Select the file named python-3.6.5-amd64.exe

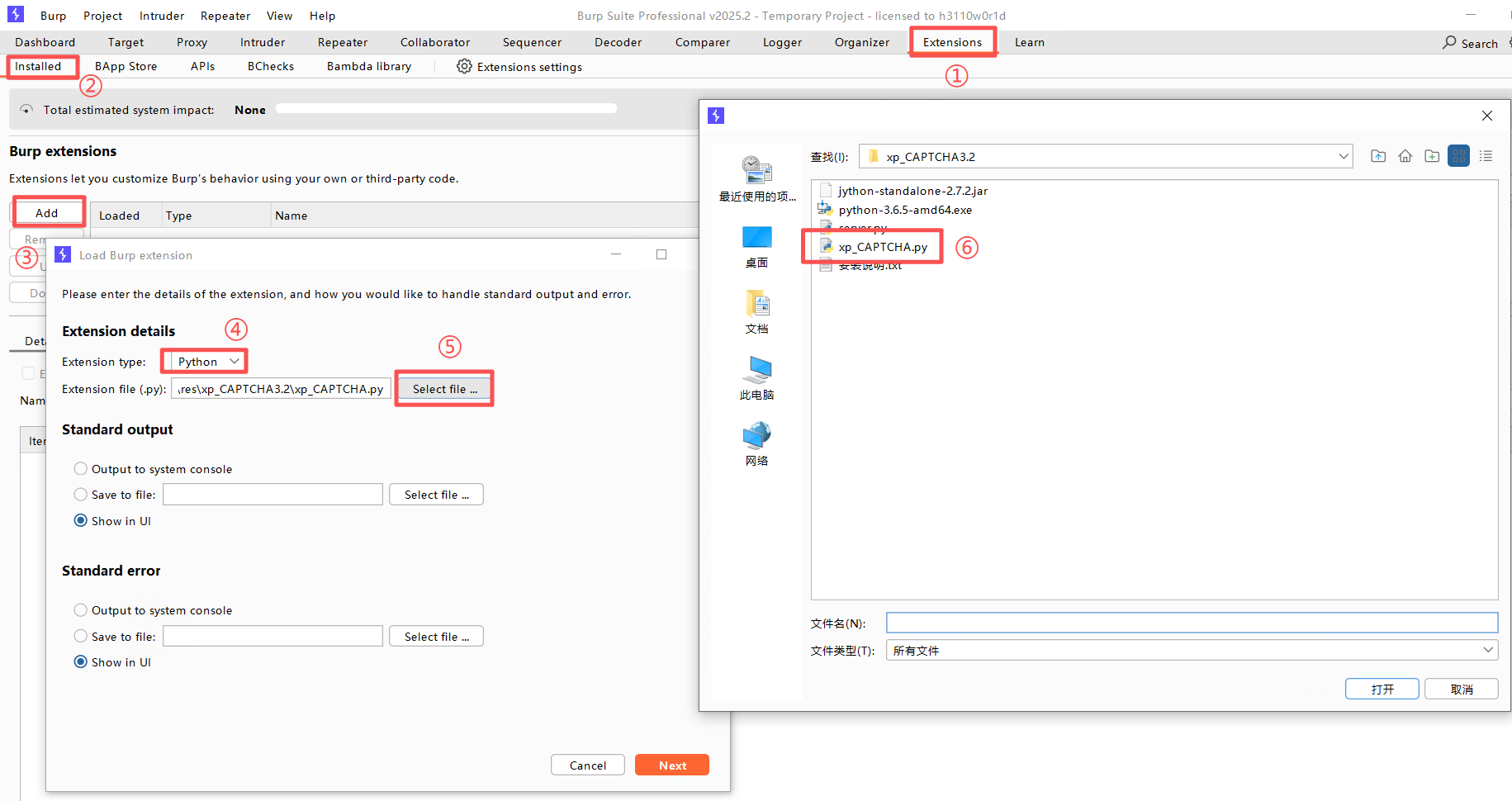pyautogui.click(x=905, y=210)
